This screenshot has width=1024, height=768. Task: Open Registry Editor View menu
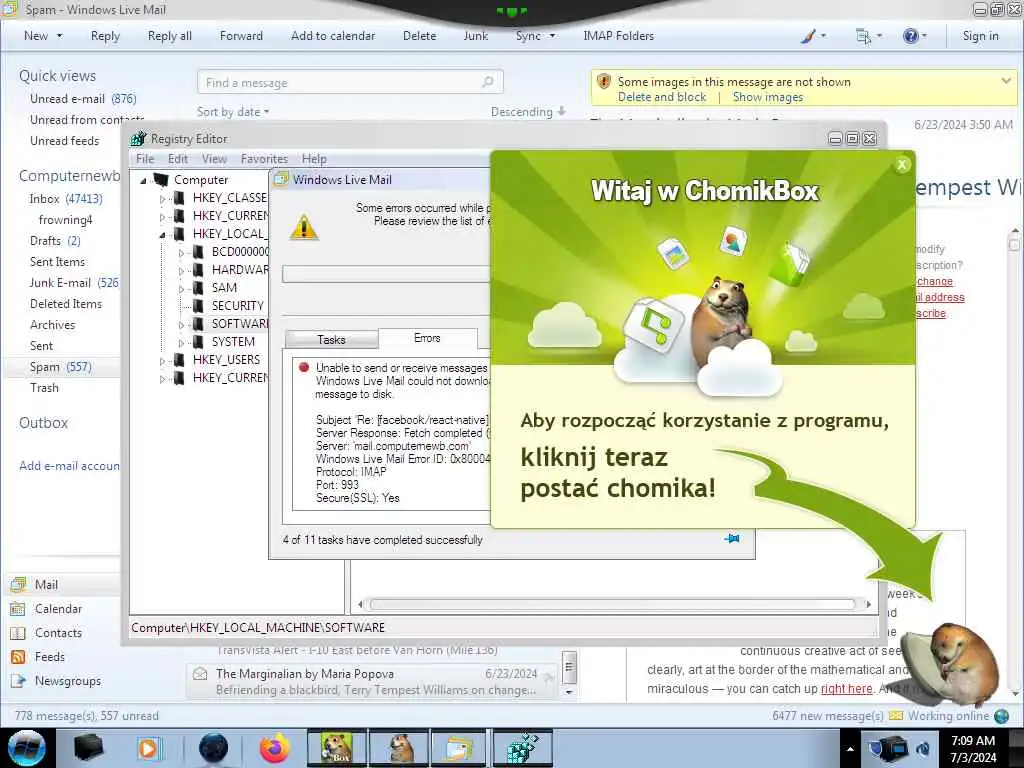tap(214, 159)
